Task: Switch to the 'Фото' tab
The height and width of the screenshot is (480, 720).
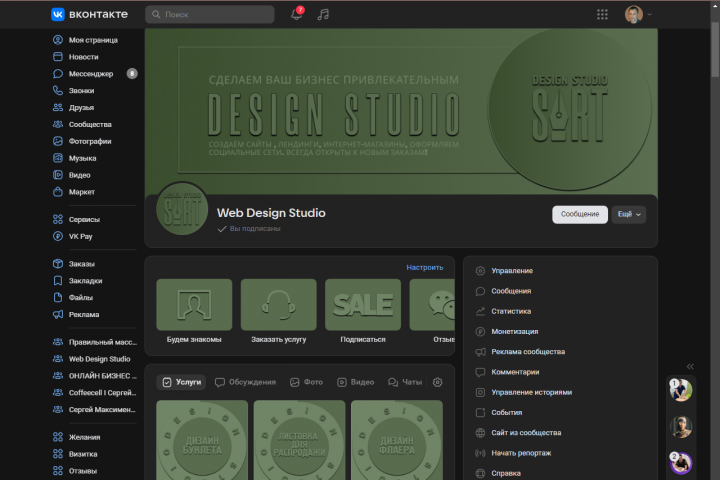Action: pyautogui.click(x=306, y=382)
